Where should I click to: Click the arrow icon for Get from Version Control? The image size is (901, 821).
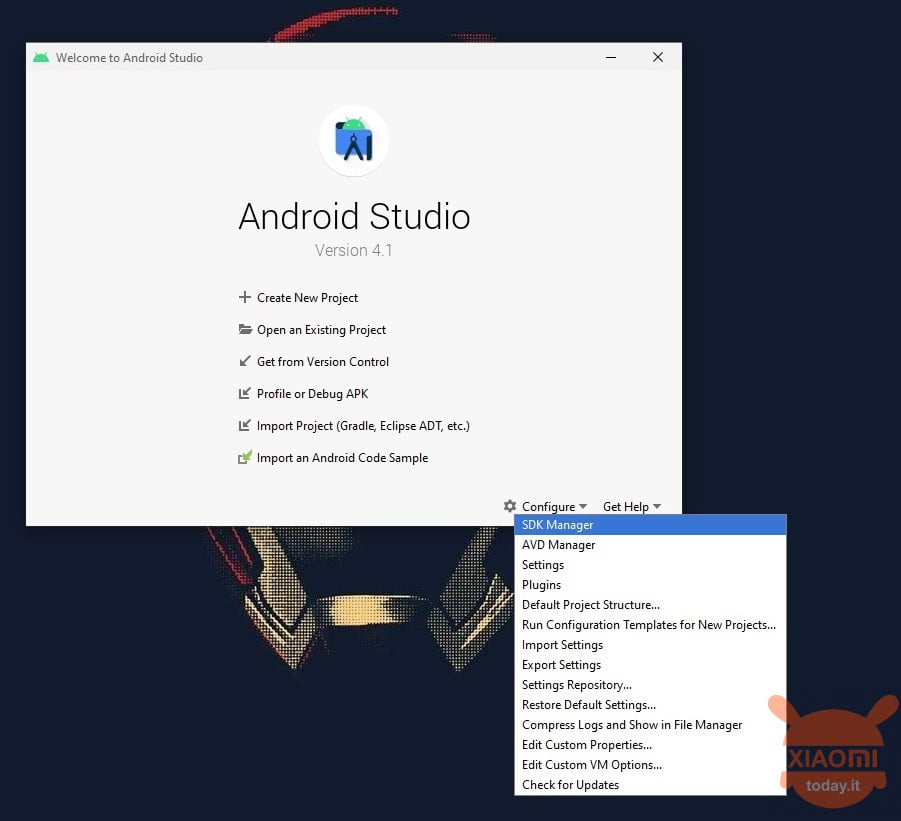coord(245,361)
